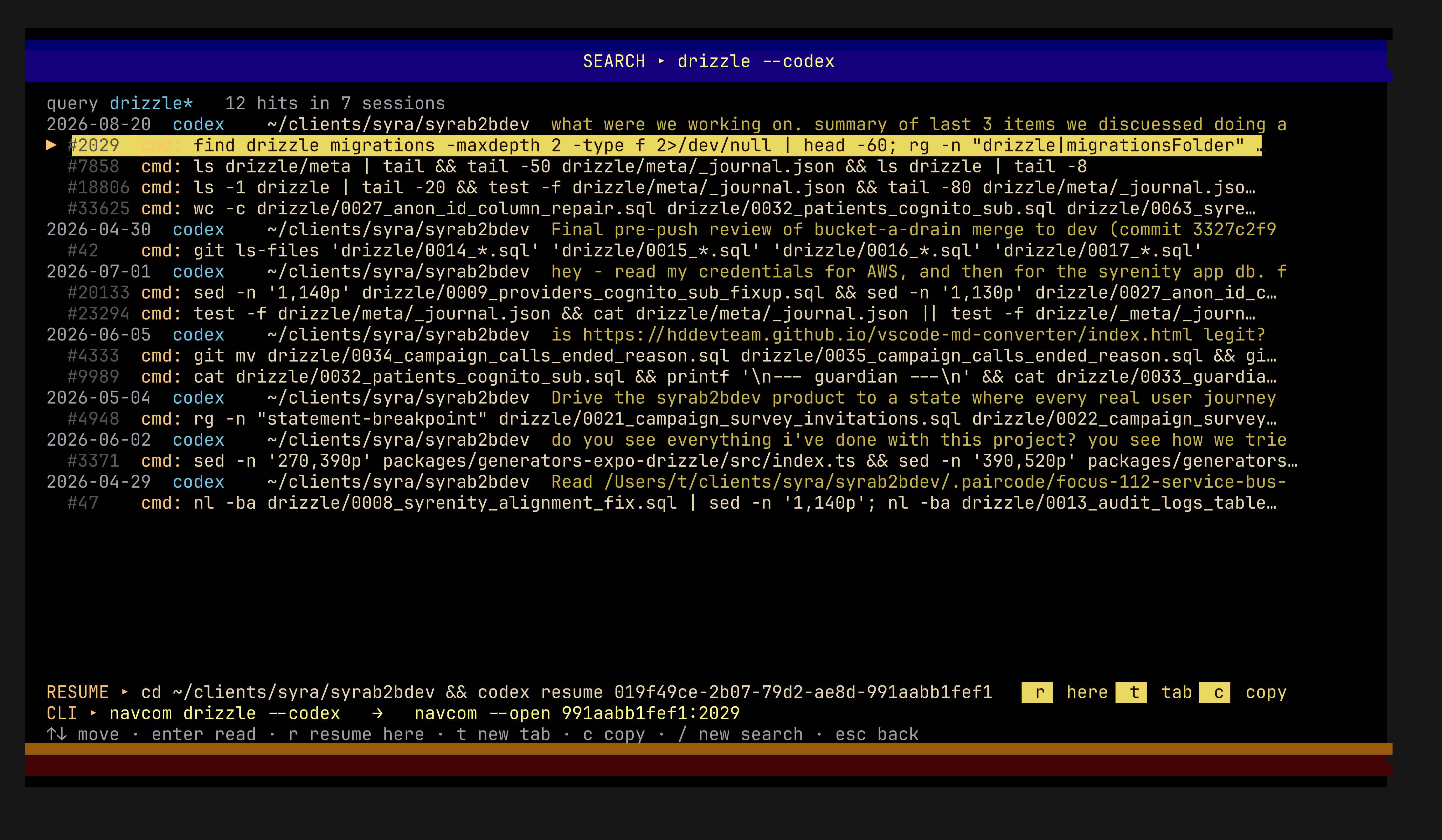The image size is (1442, 840).
Task: Open the 2026-07-01 codex session row
Action: [x=667, y=272]
